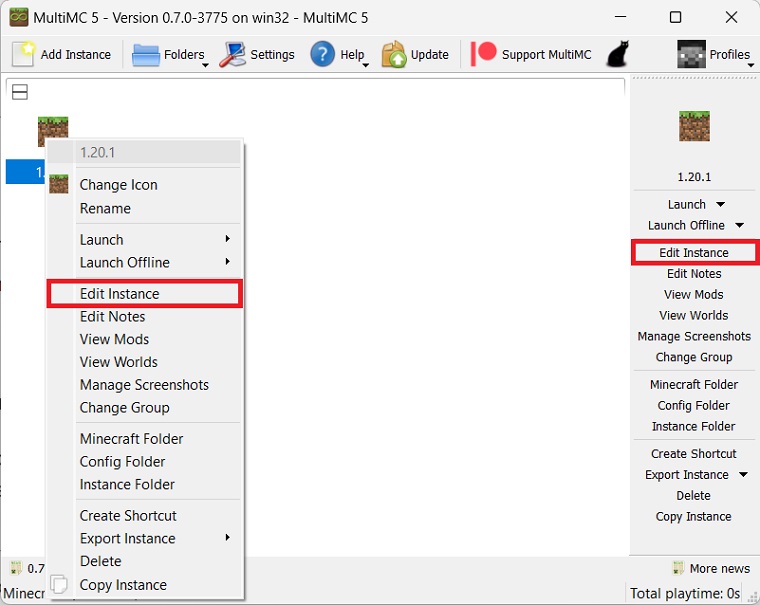Expand the Export Instance submenu arrow in the context menu
760x605 pixels.
tap(227, 538)
